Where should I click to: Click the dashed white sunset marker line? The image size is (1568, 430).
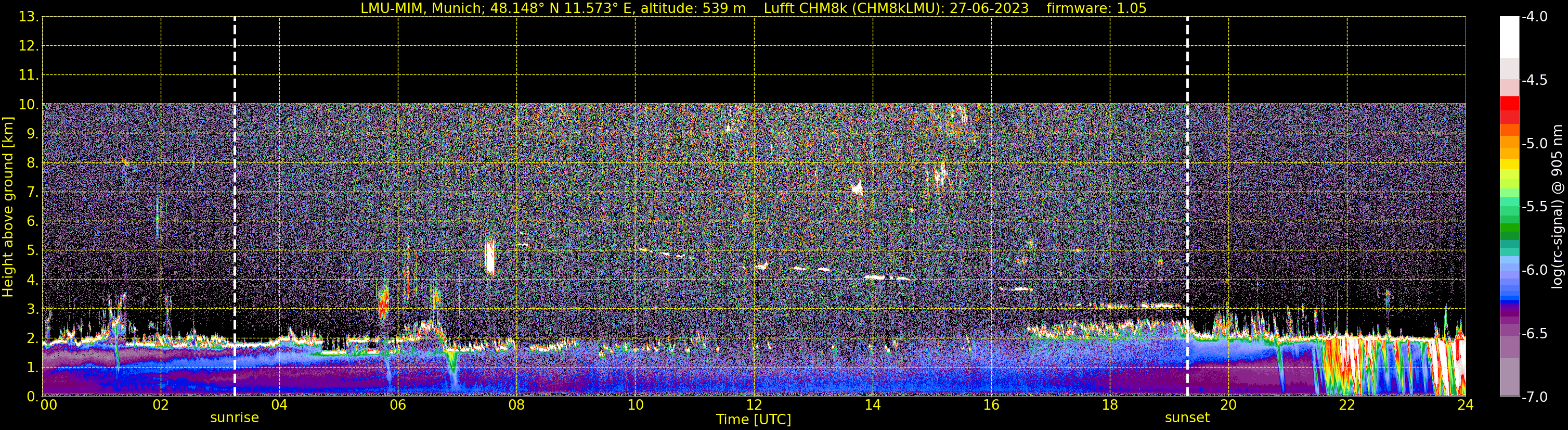[x=1187, y=207]
